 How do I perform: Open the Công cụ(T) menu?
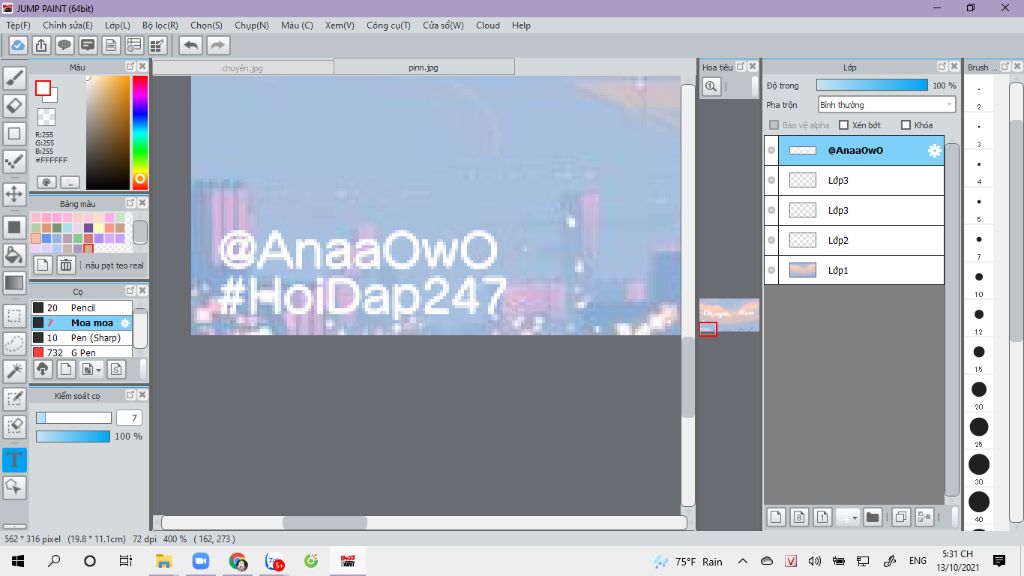pyautogui.click(x=388, y=25)
